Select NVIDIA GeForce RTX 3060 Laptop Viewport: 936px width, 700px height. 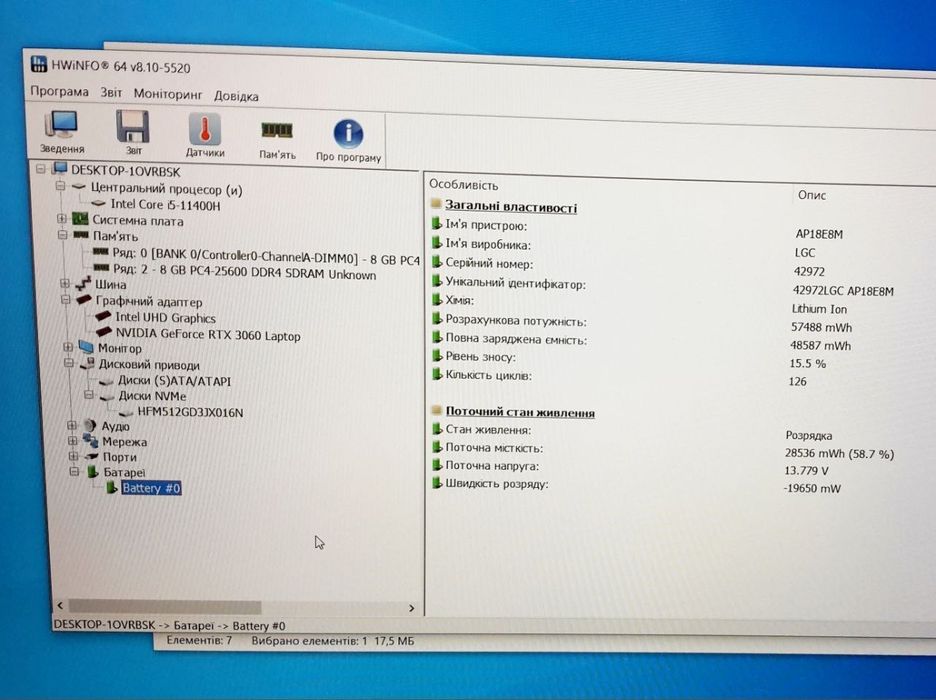[x=208, y=334]
